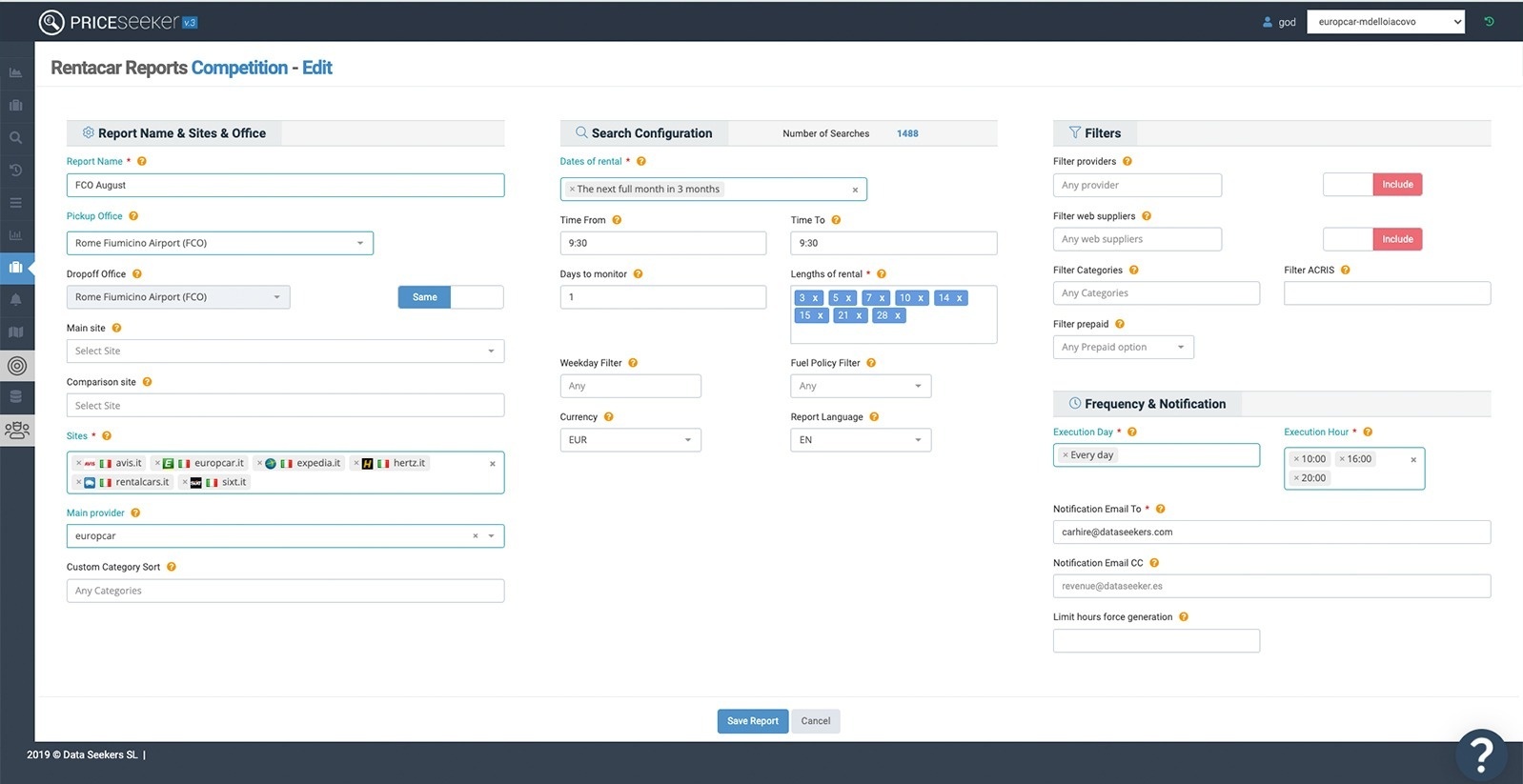Open the target bullseye sidebar icon

(x=16, y=365)
